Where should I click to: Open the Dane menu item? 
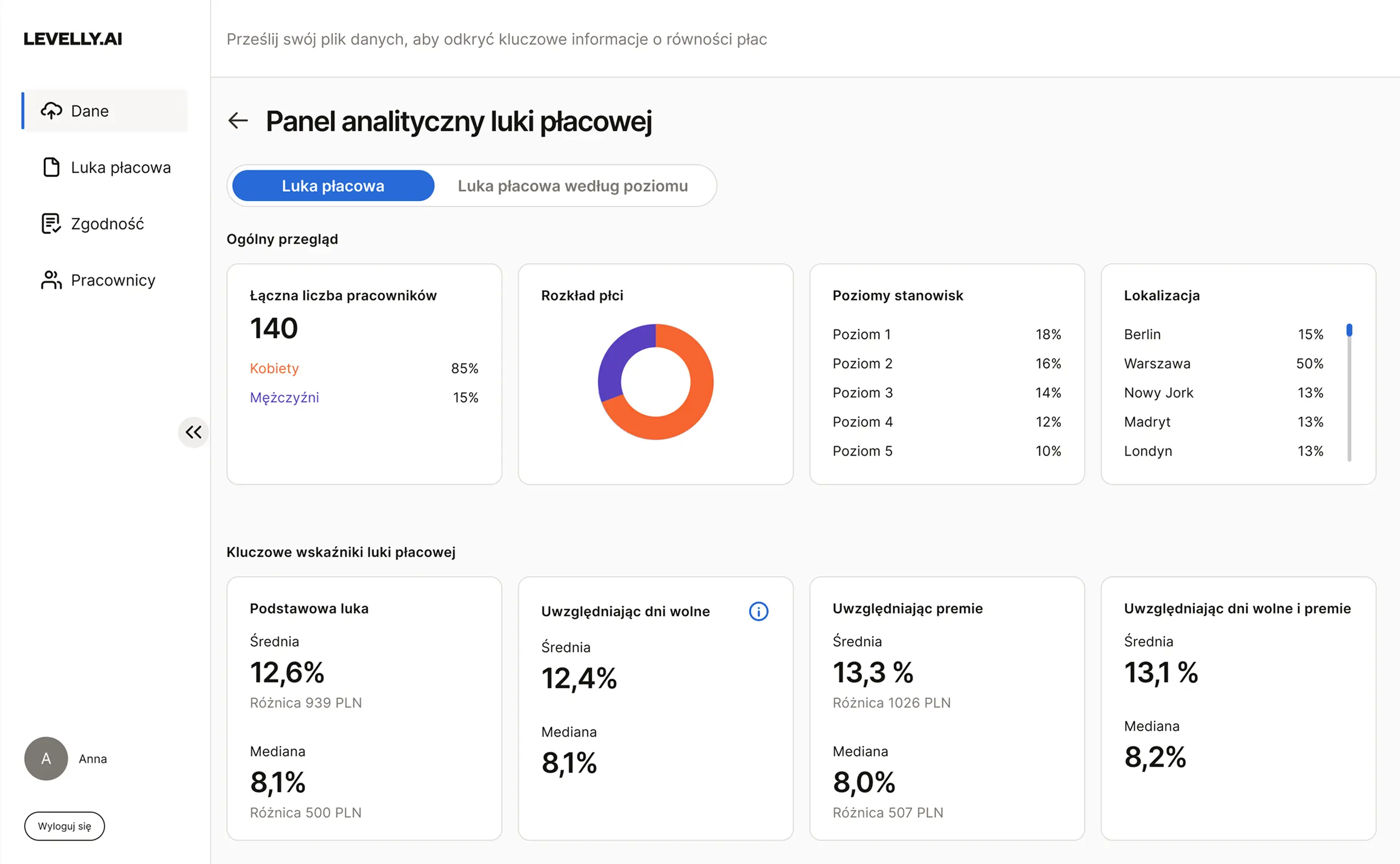click(105, 111)
